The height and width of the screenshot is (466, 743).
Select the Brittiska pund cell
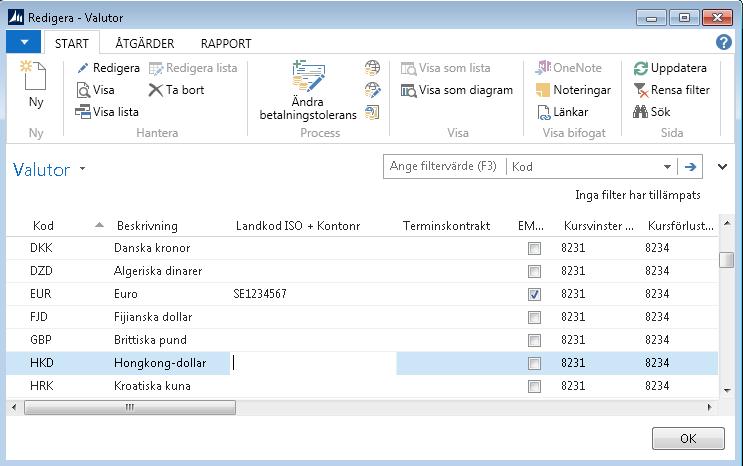click(x=150, y=340)
